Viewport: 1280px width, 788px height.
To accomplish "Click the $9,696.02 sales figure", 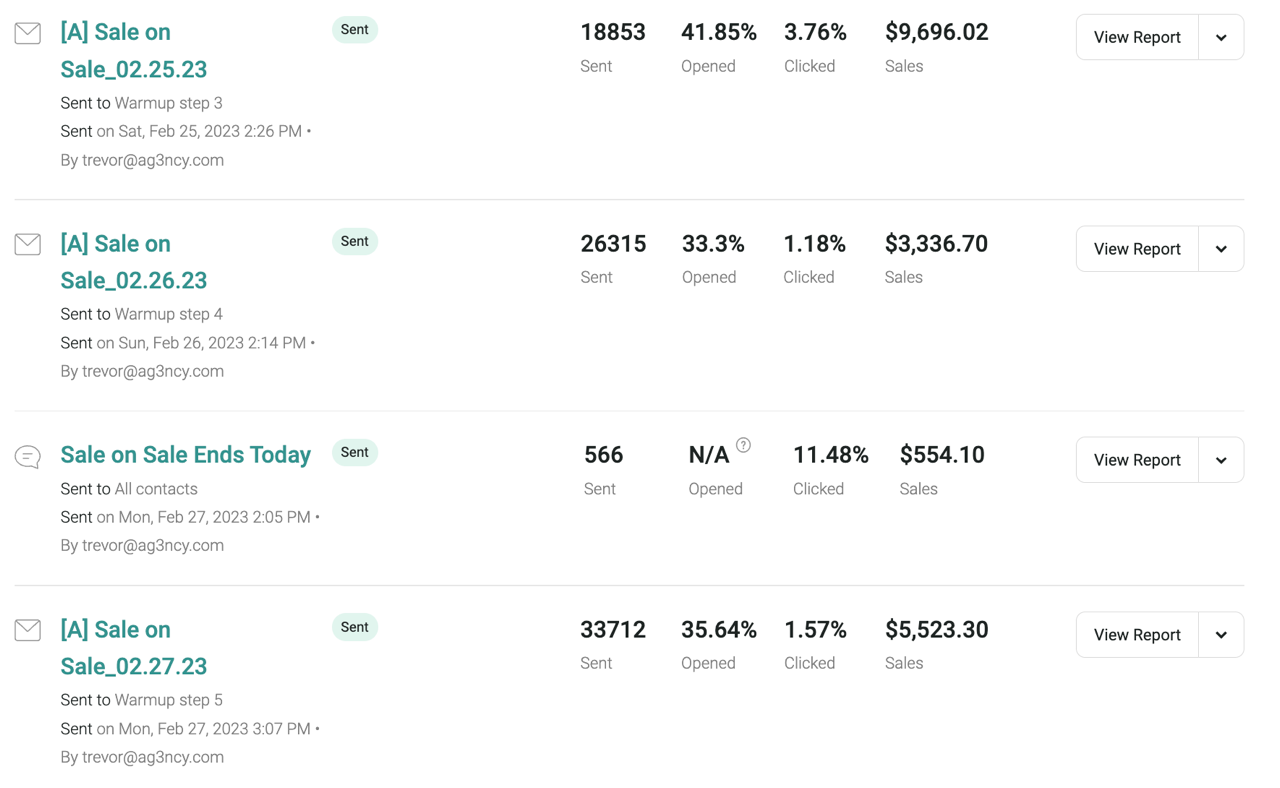I will coord(937,32).
